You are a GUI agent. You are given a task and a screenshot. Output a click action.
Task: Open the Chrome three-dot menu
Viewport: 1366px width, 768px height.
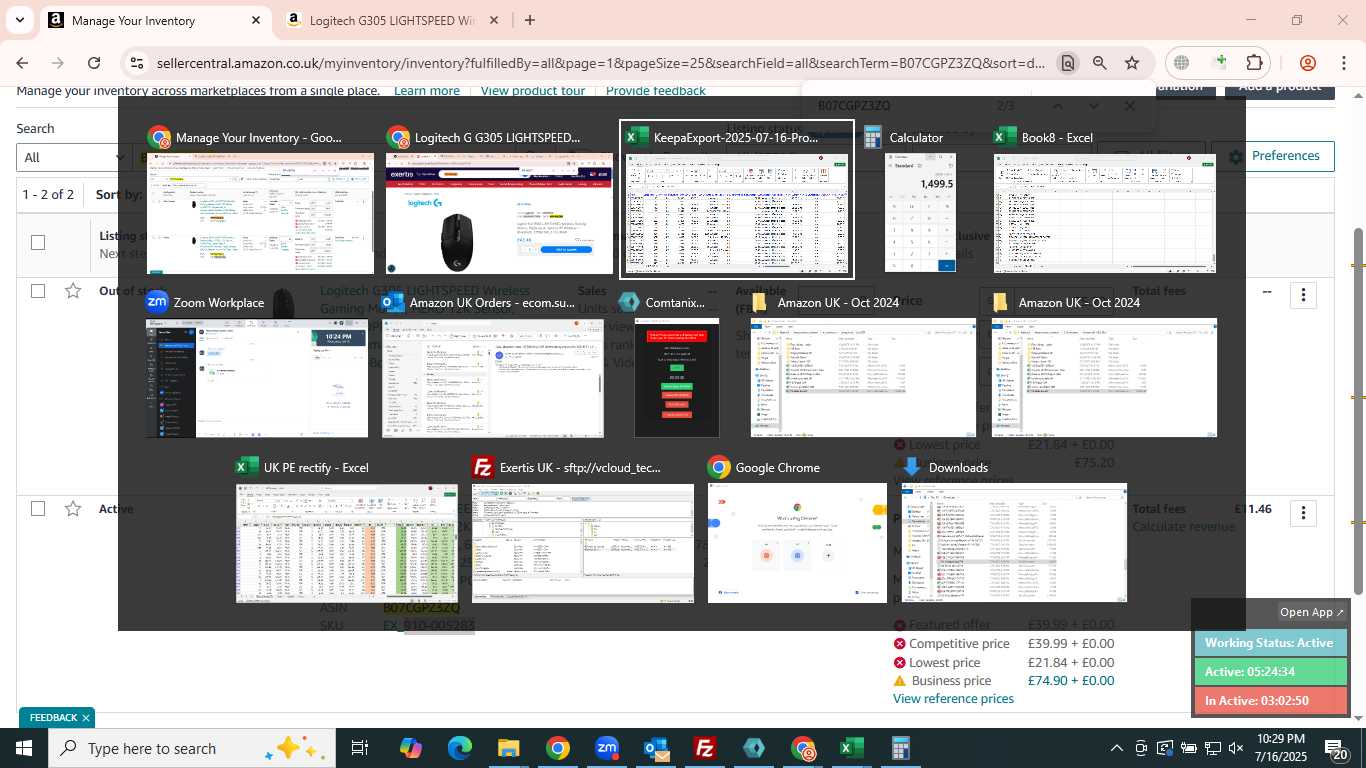click(x=1343, y=63)
